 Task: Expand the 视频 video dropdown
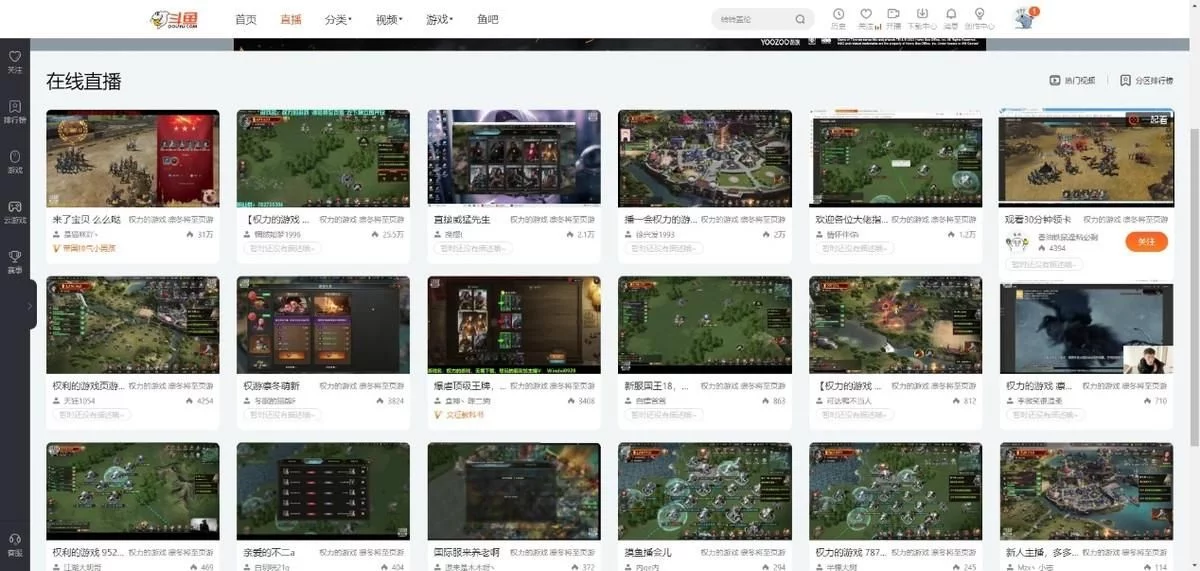click(x=389, y=19)
